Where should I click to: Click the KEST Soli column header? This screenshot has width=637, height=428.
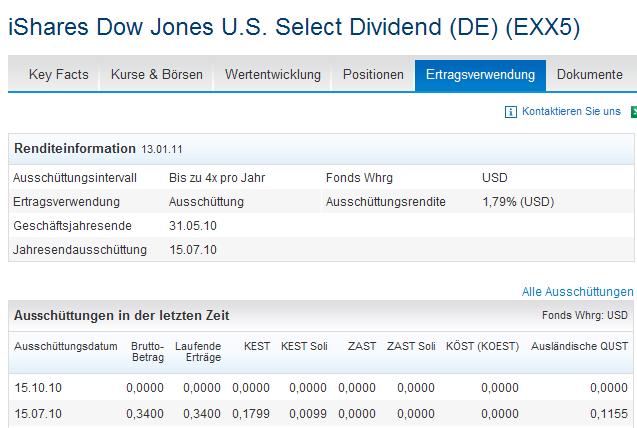click(x=304, y=346)
